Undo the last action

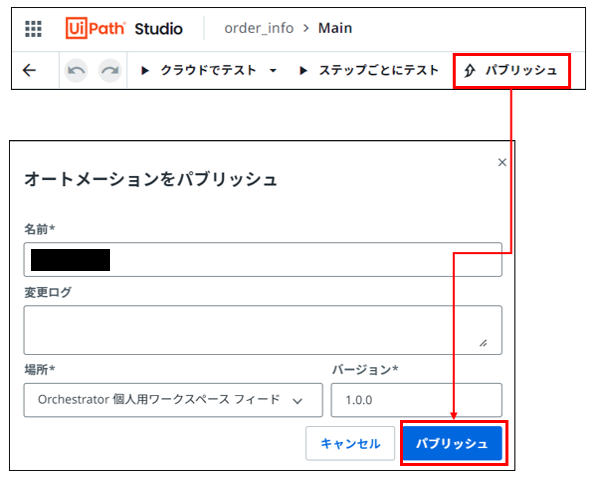76,70
